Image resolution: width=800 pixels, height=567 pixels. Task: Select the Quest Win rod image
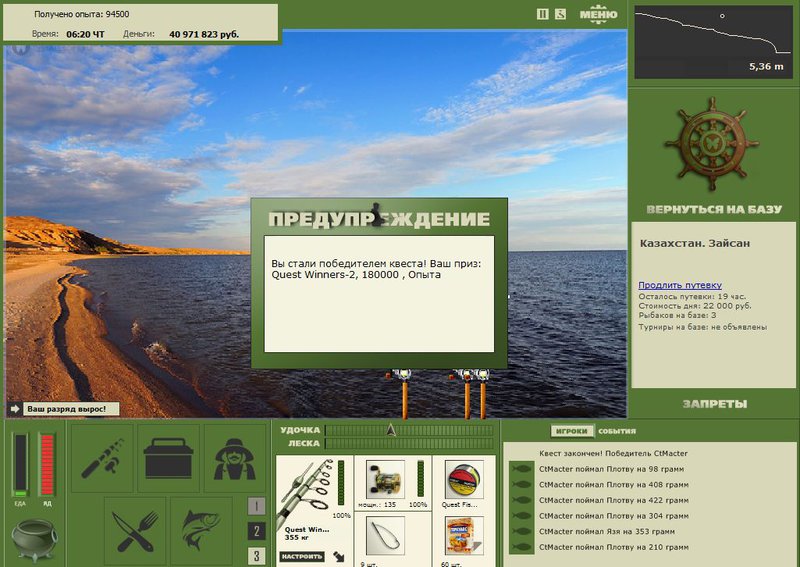coord(305,492)
